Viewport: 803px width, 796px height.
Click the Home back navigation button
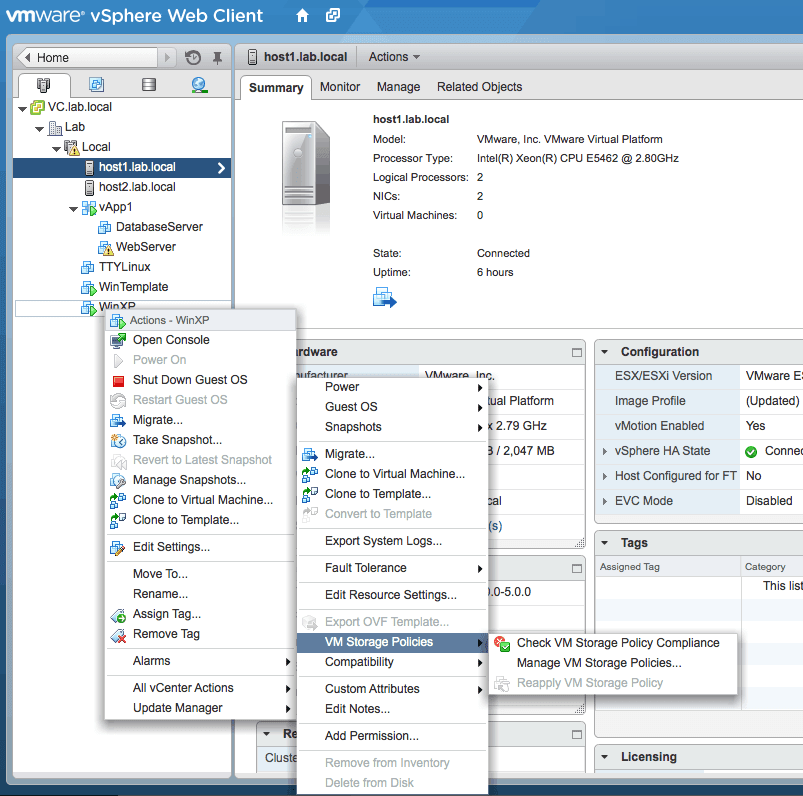pyautogui.click(x=87, y=57)
